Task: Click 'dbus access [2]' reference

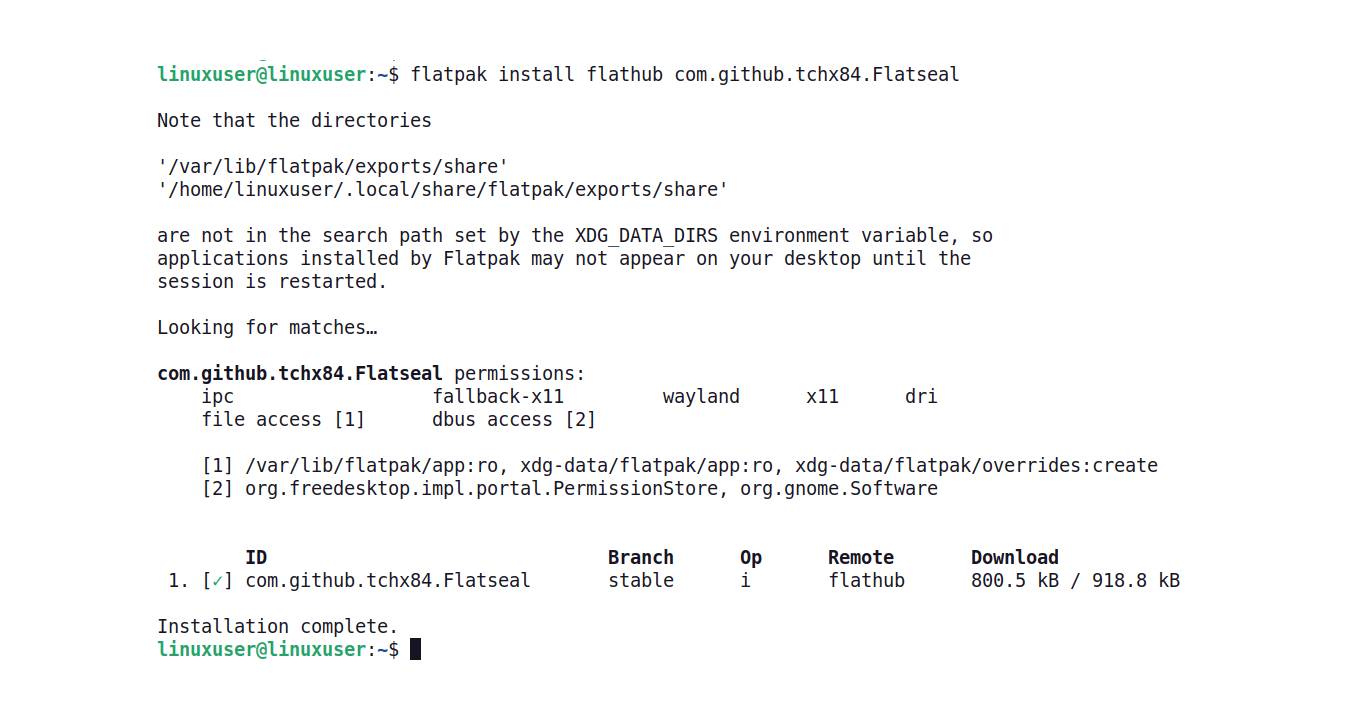Action: click(514, 420)
